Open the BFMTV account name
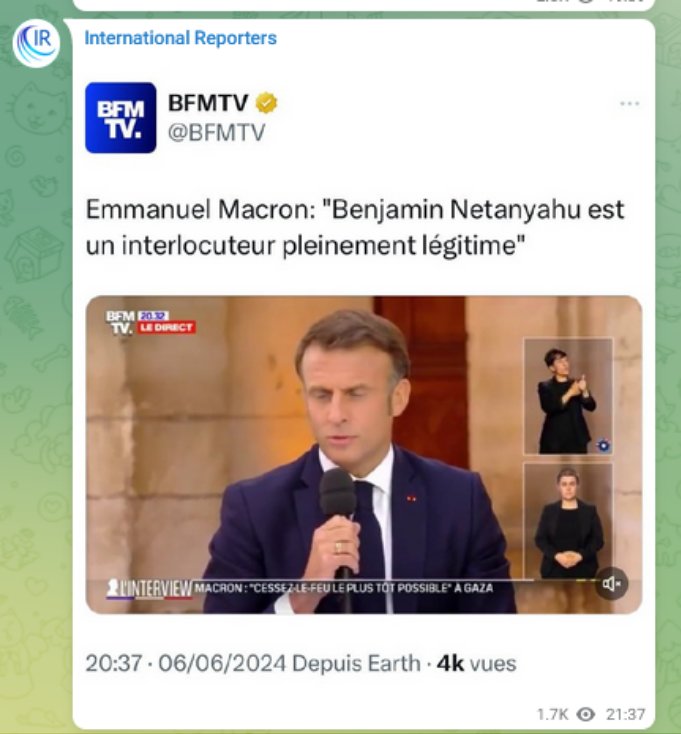681x734 pixels. point(208,103)
